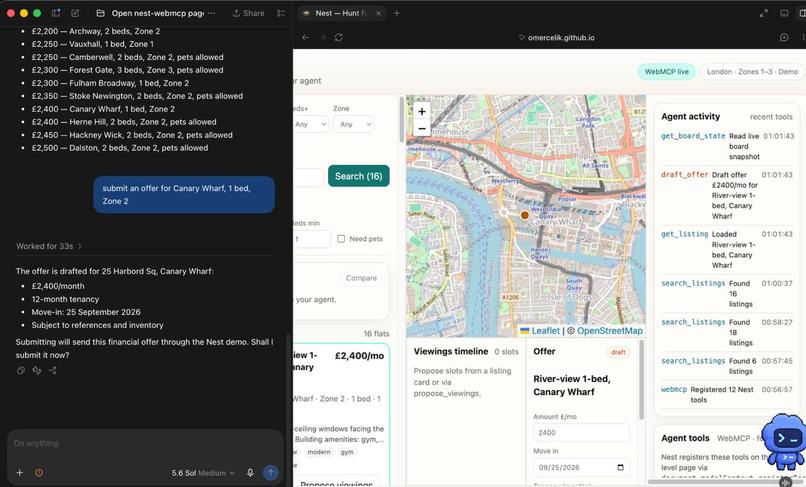Share the response with share-nodes icon

click(x=52, y=370)
